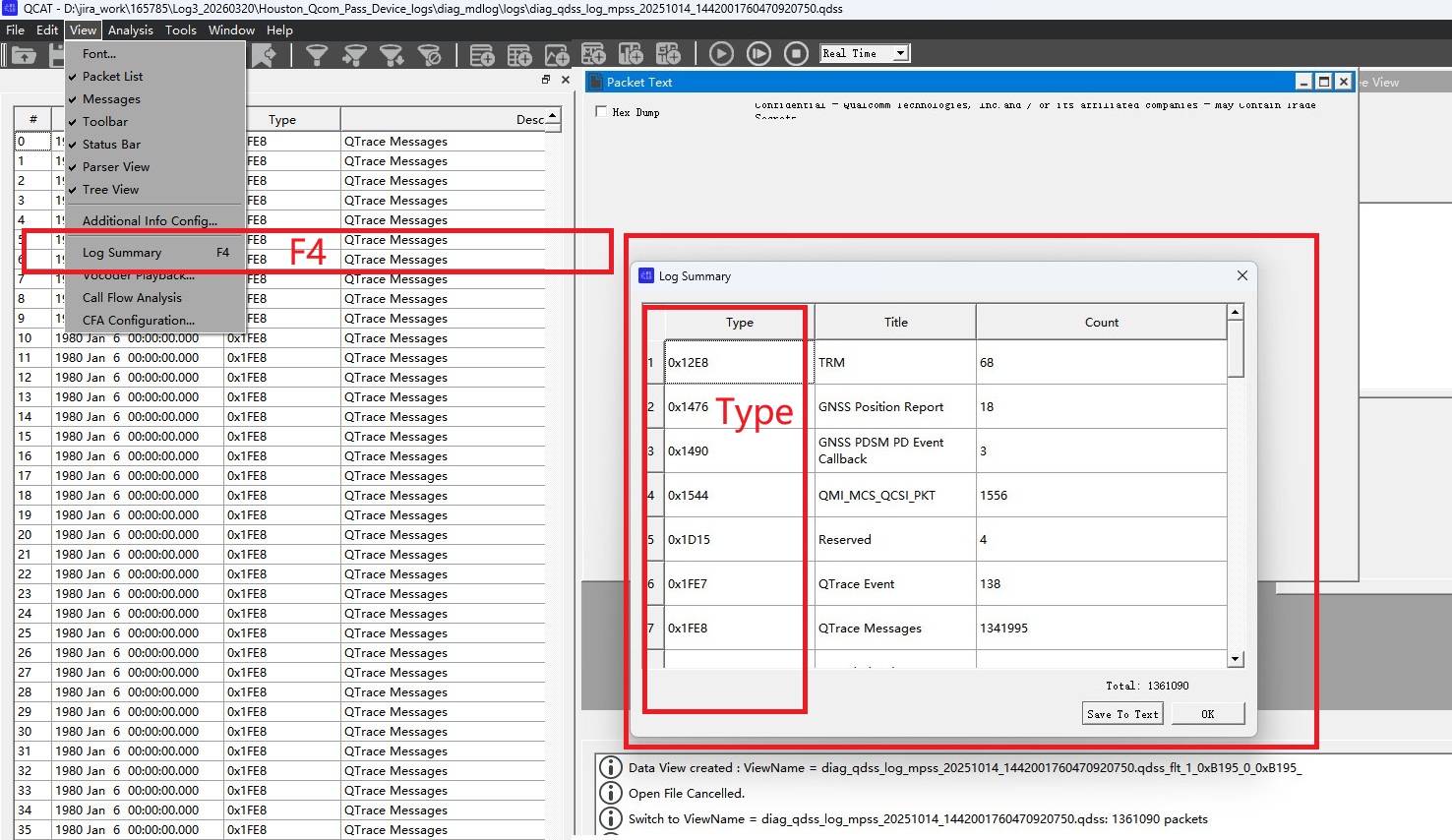Click the clear filter funnel icon
The height and width of the screenshot is (840, 1452).
pos(430,55)
